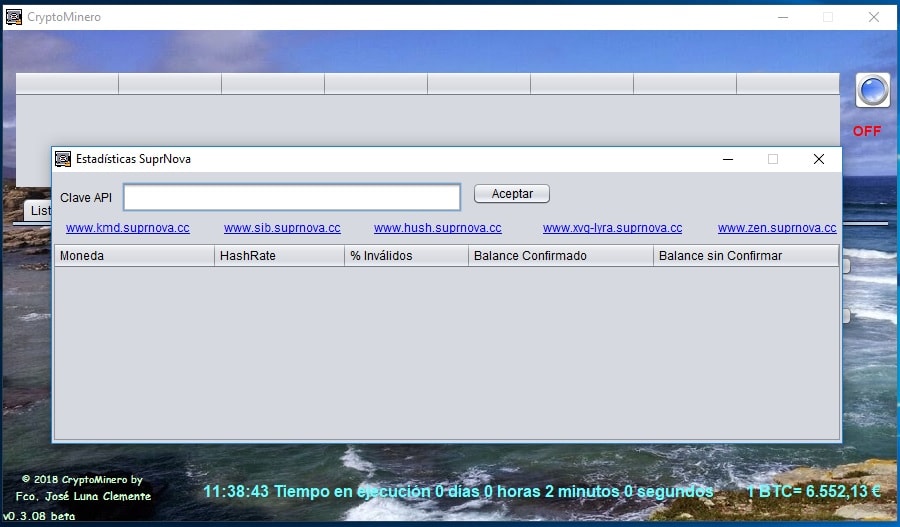The image size is (900, 527).
Task: Click the blue orb power button
Action: coord(872,90)
